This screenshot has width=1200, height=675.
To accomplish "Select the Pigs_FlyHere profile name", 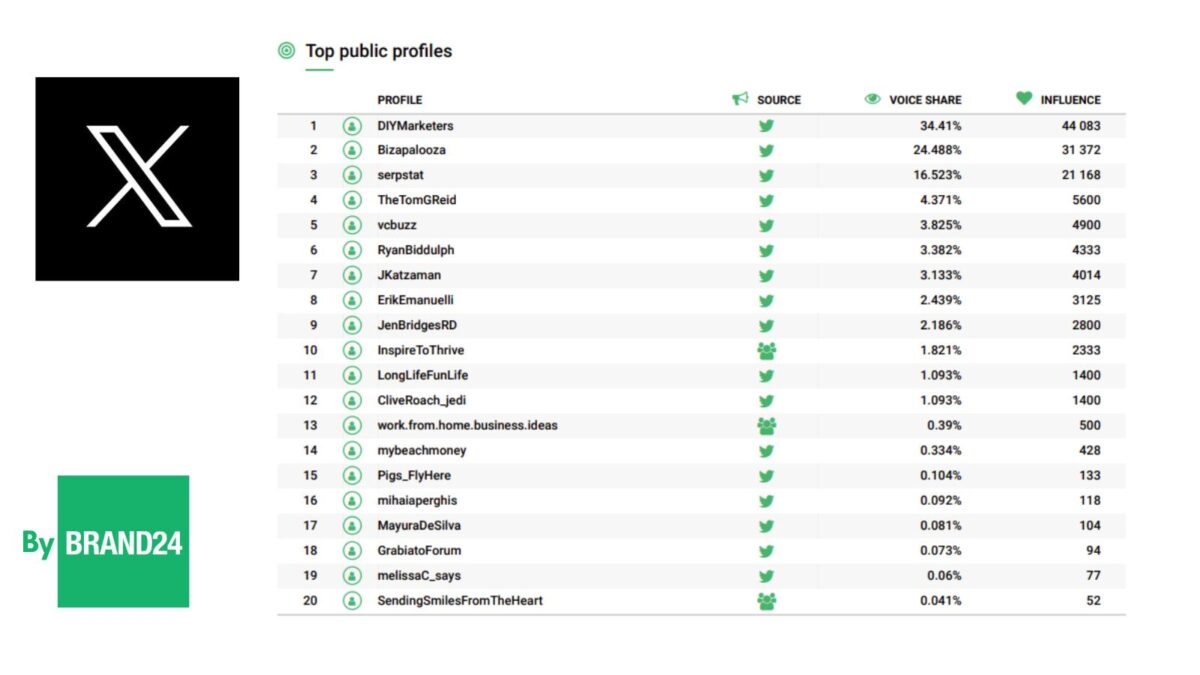I will [413, 475].
